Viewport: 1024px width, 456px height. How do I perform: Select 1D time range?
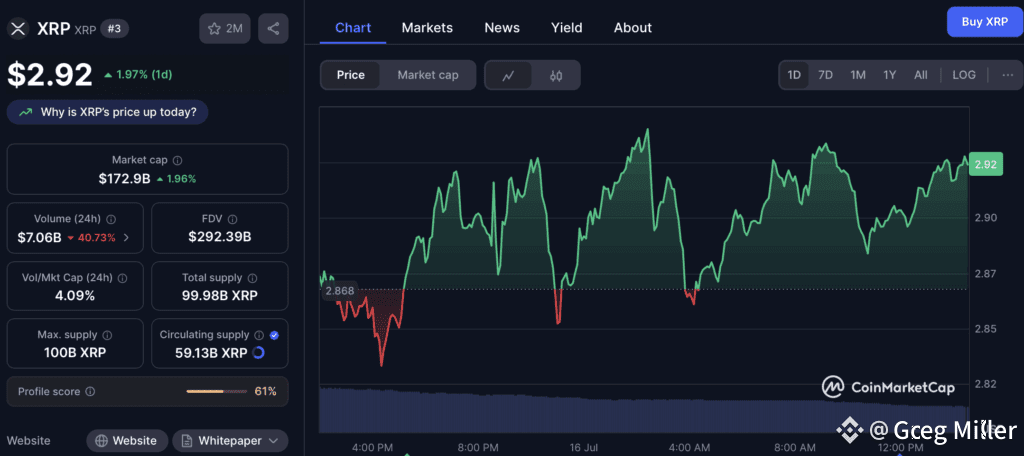(x=794, y=75)
